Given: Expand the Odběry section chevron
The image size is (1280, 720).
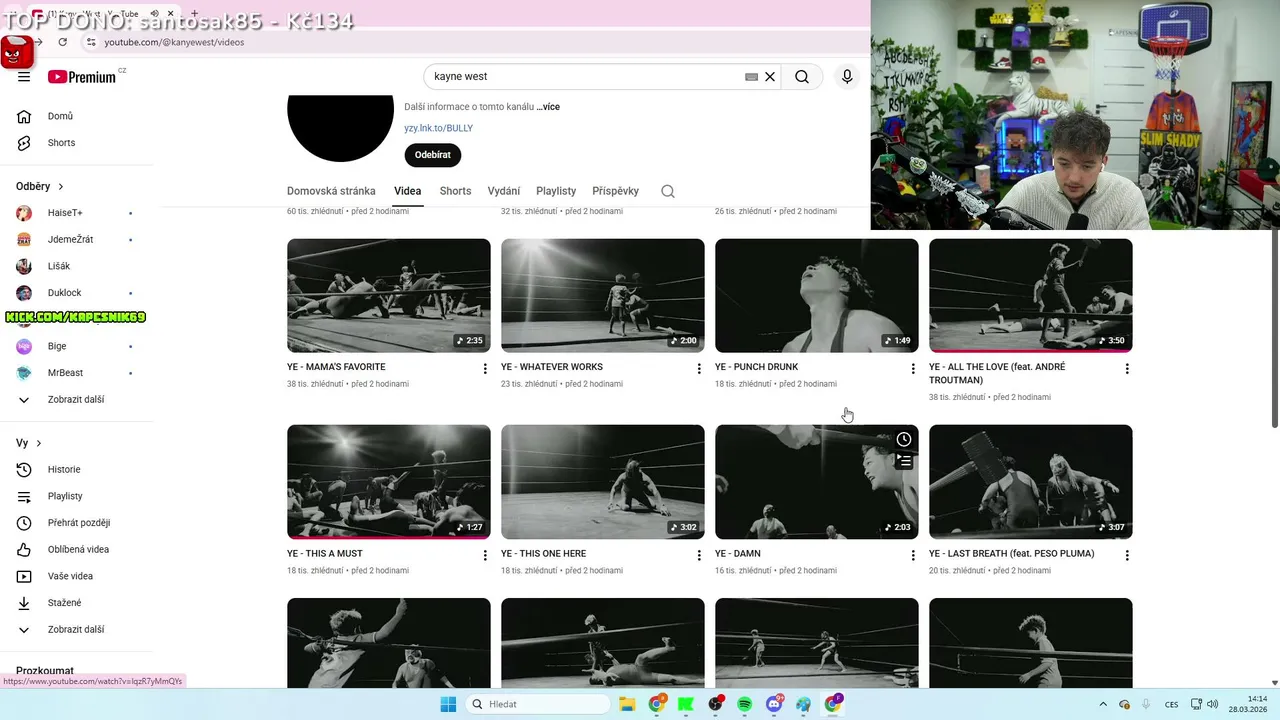Looking at the screenshot, I should click(61, 187).
